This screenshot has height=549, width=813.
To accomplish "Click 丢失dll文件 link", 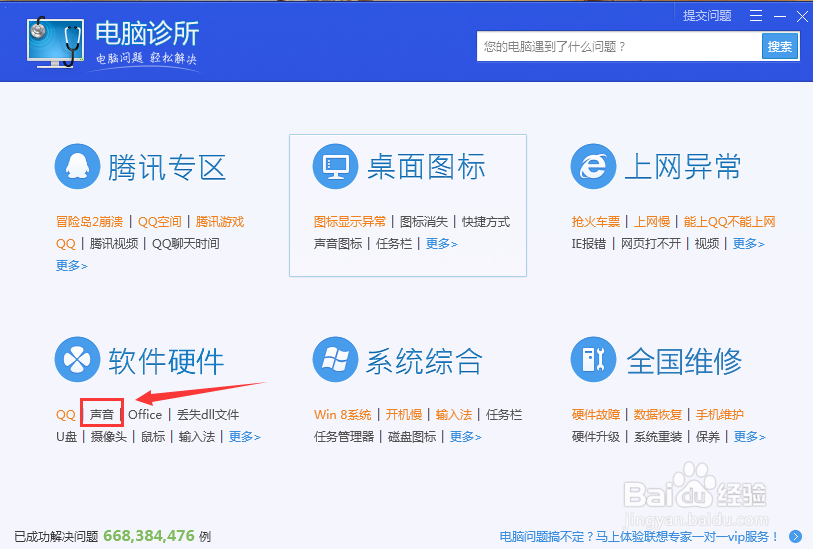I will (208, 415).
